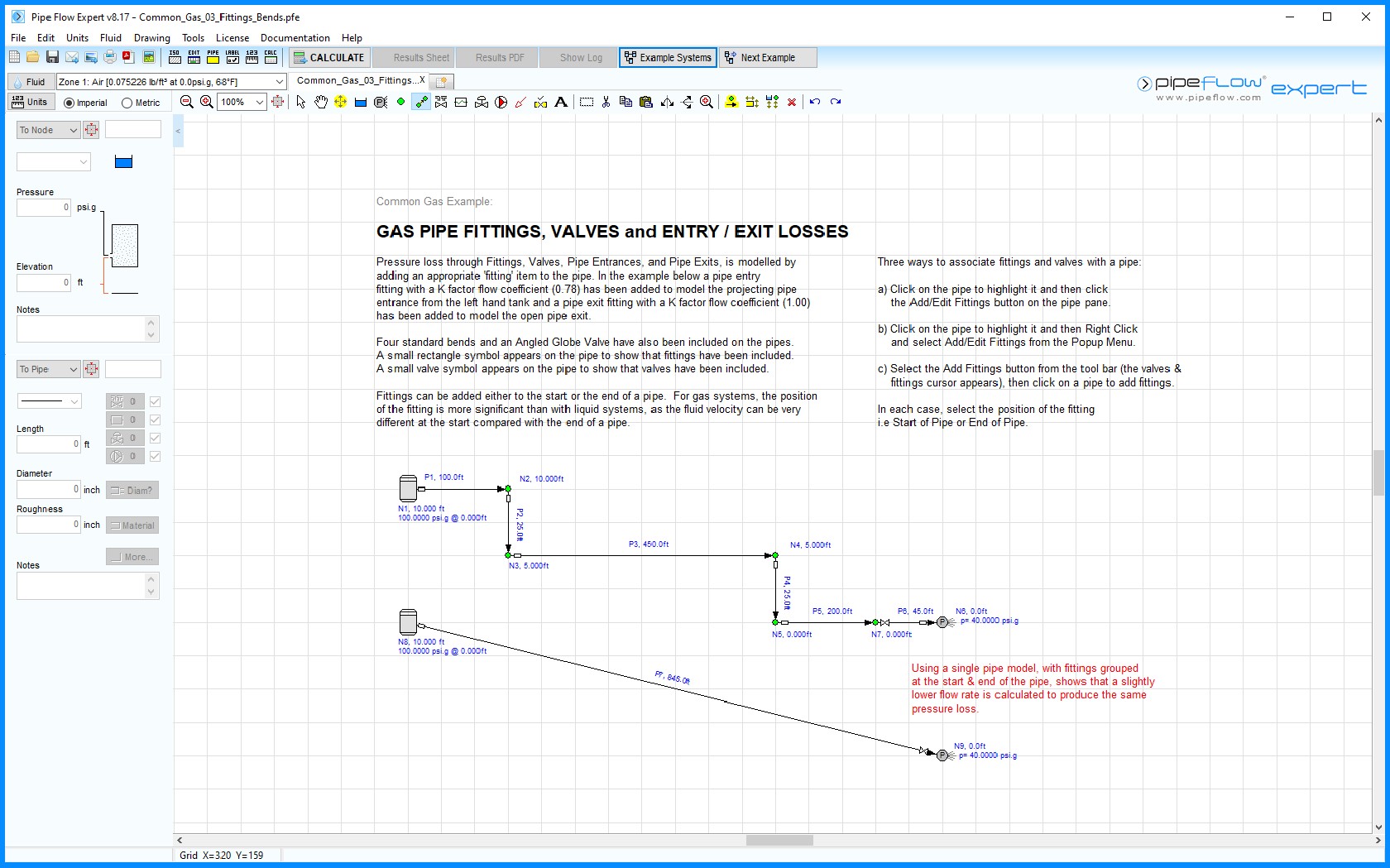Open the pipe line style dropdown

pyautogui.click(x=50, y=401)
